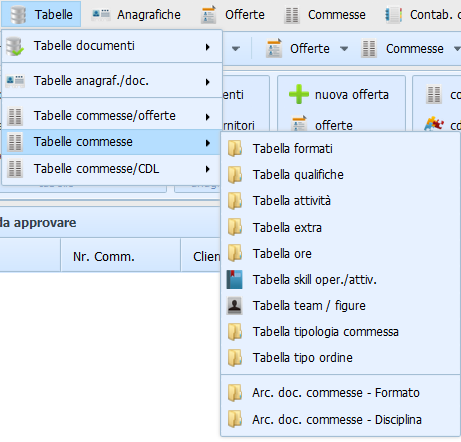Click the Tabelle anagraf./doc. card icon

(15, 81)
